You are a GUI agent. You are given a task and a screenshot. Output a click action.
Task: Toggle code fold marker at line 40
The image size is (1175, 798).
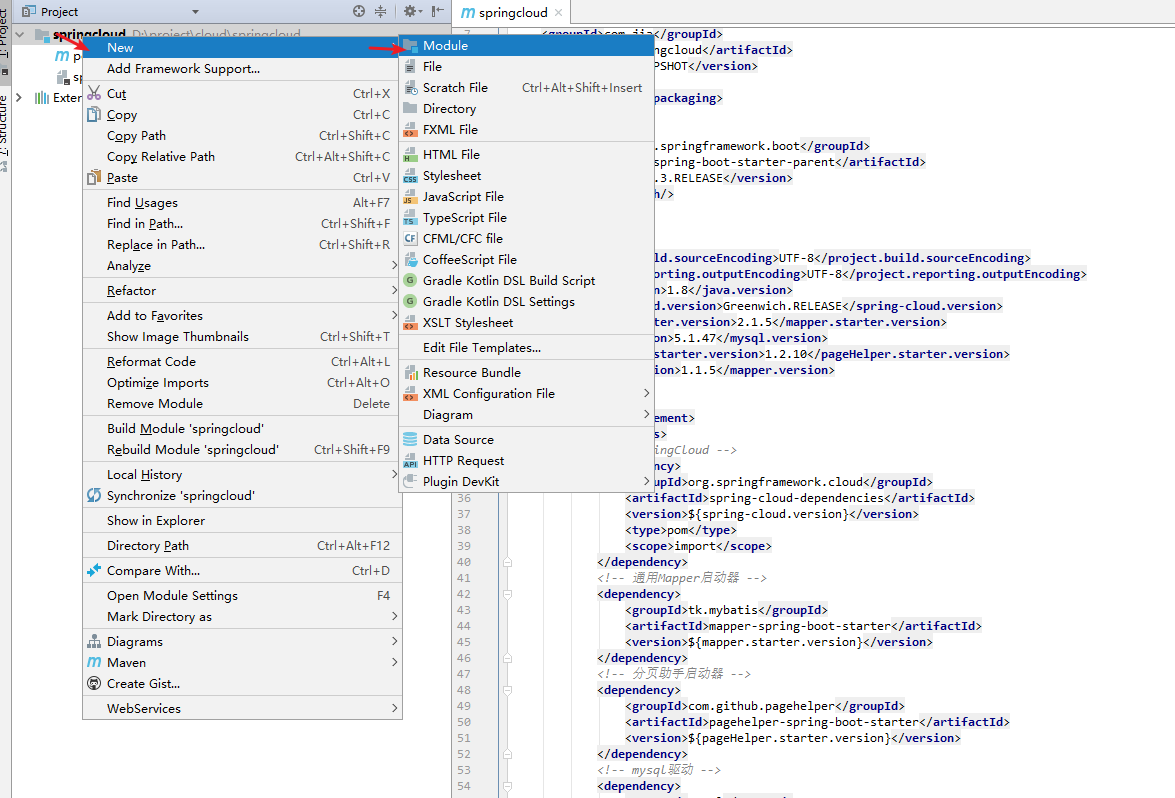(508, 562)
